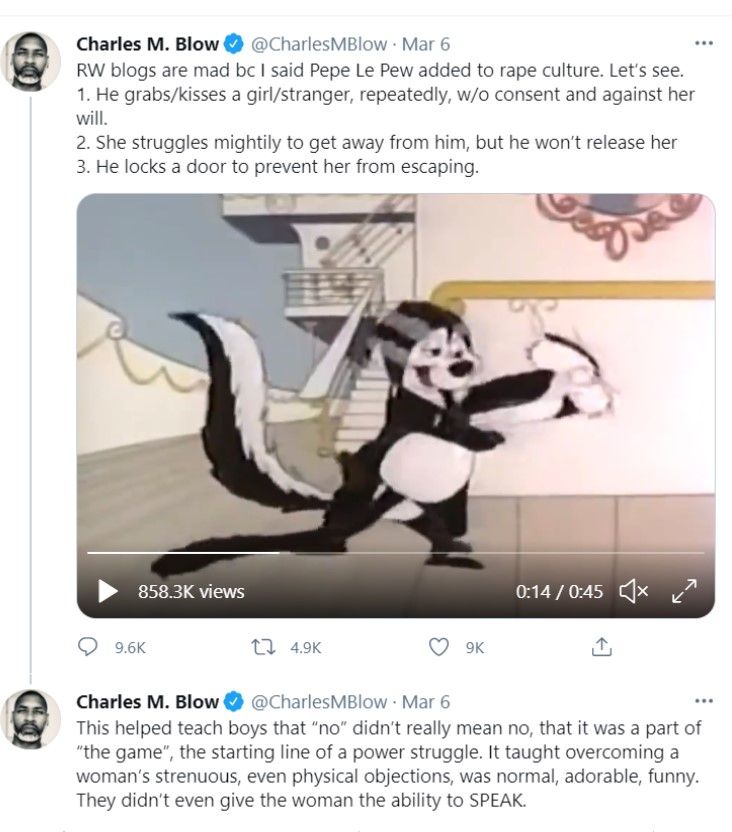Screen dimensions: 732x832
Task: Open Mar 6 timestamp on second tweet
Action: 427,701
